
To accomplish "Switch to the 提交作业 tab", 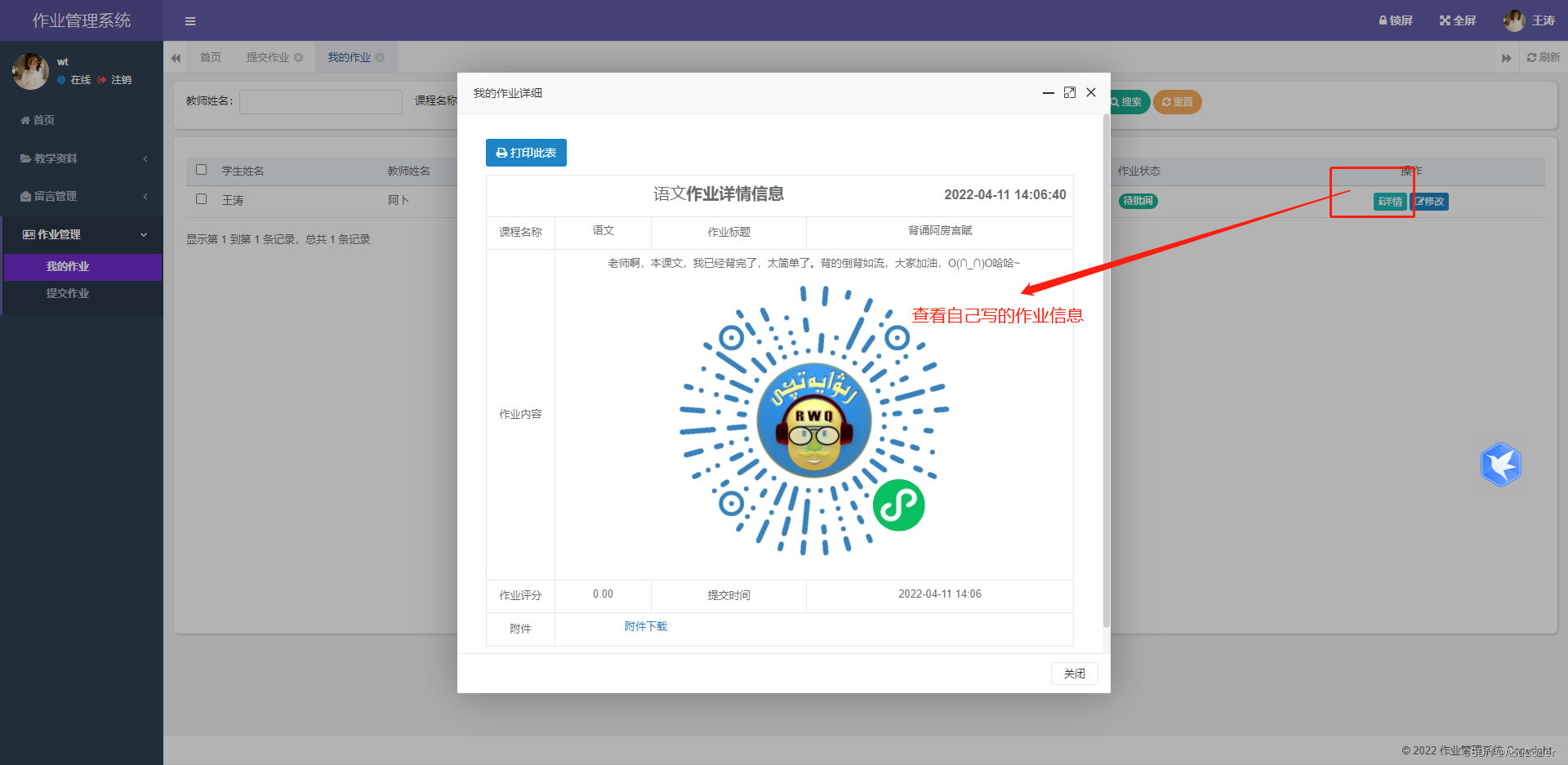I will (268, 57).
